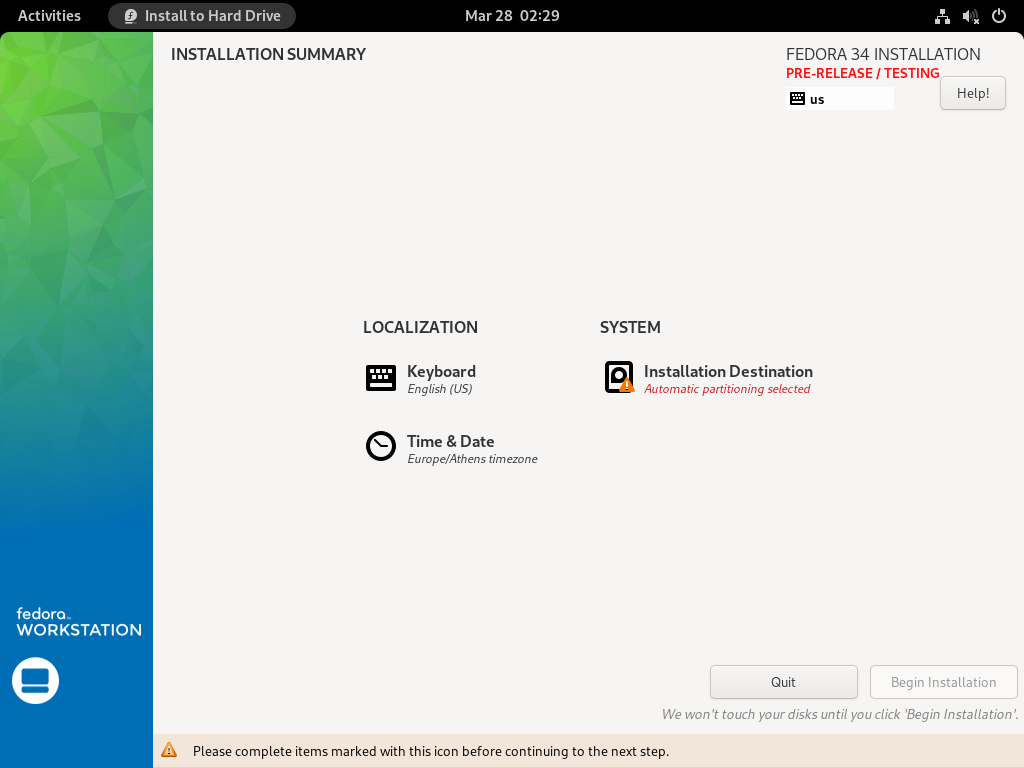1024x768 pixels.
Task: Click the Time & Date clock icon
Action: 381,446
